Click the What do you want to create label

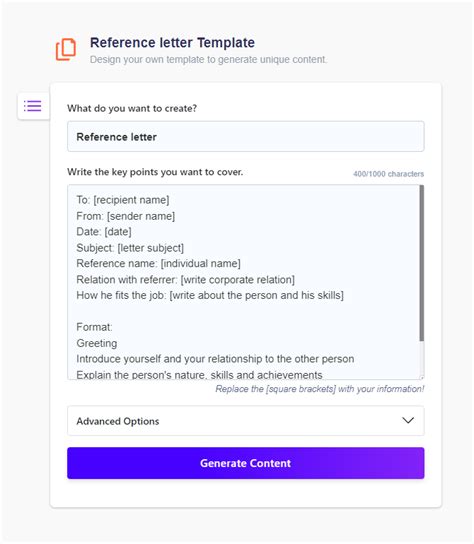pyautogui.click(x=132, y=108)
